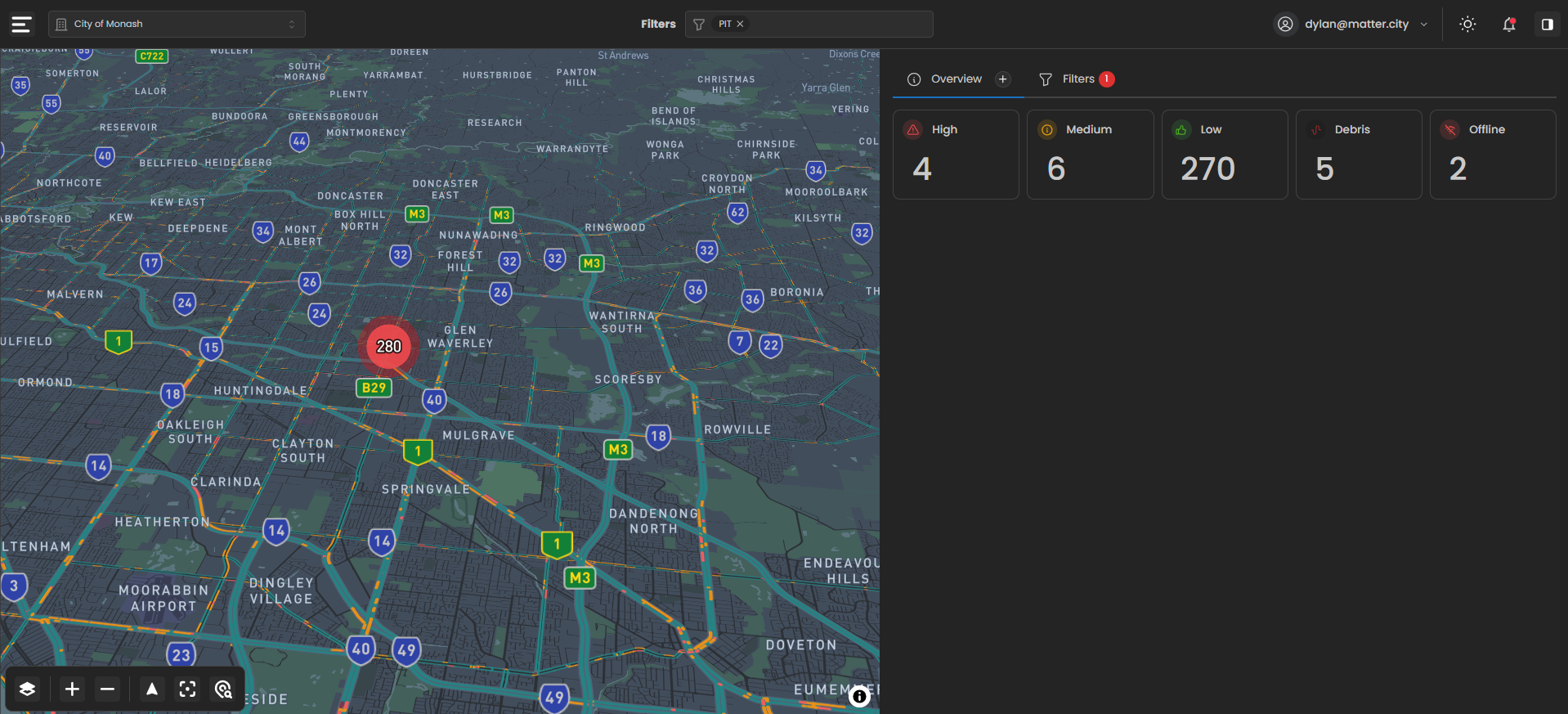Click the Scoresby map label
The width and height of the screenshot is (1568, 714).
(628, 379)
